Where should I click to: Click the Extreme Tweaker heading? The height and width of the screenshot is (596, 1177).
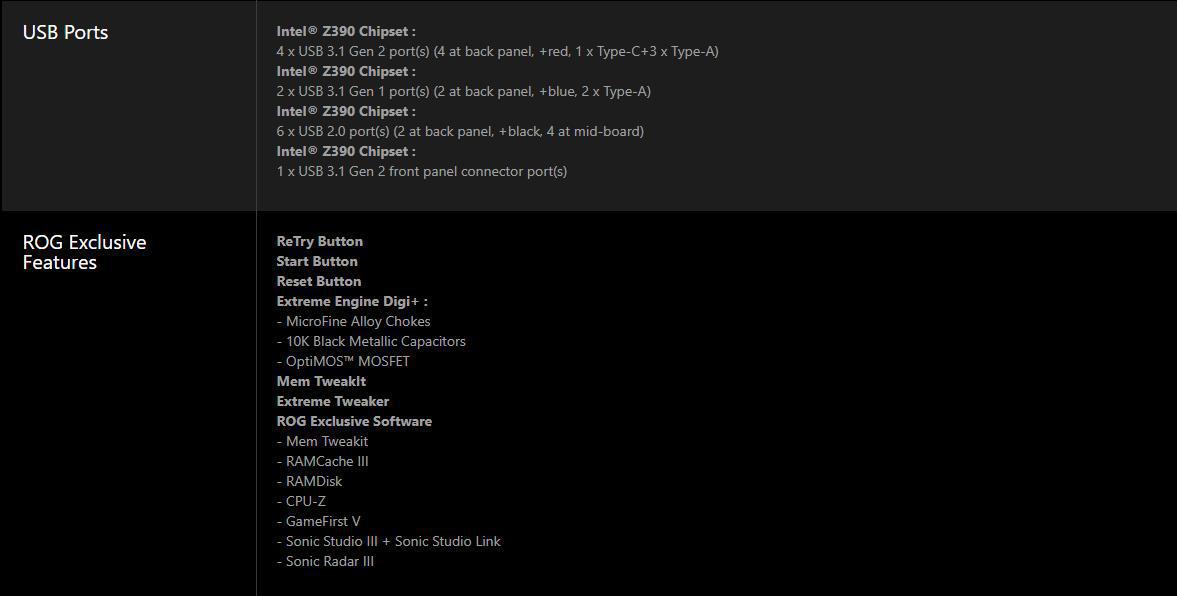(333, 401)
